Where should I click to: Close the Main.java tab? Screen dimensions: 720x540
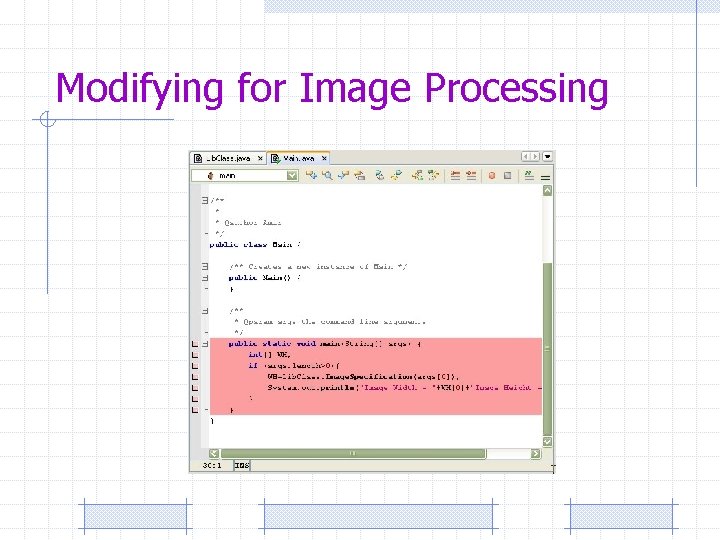(x=324, y=158)
